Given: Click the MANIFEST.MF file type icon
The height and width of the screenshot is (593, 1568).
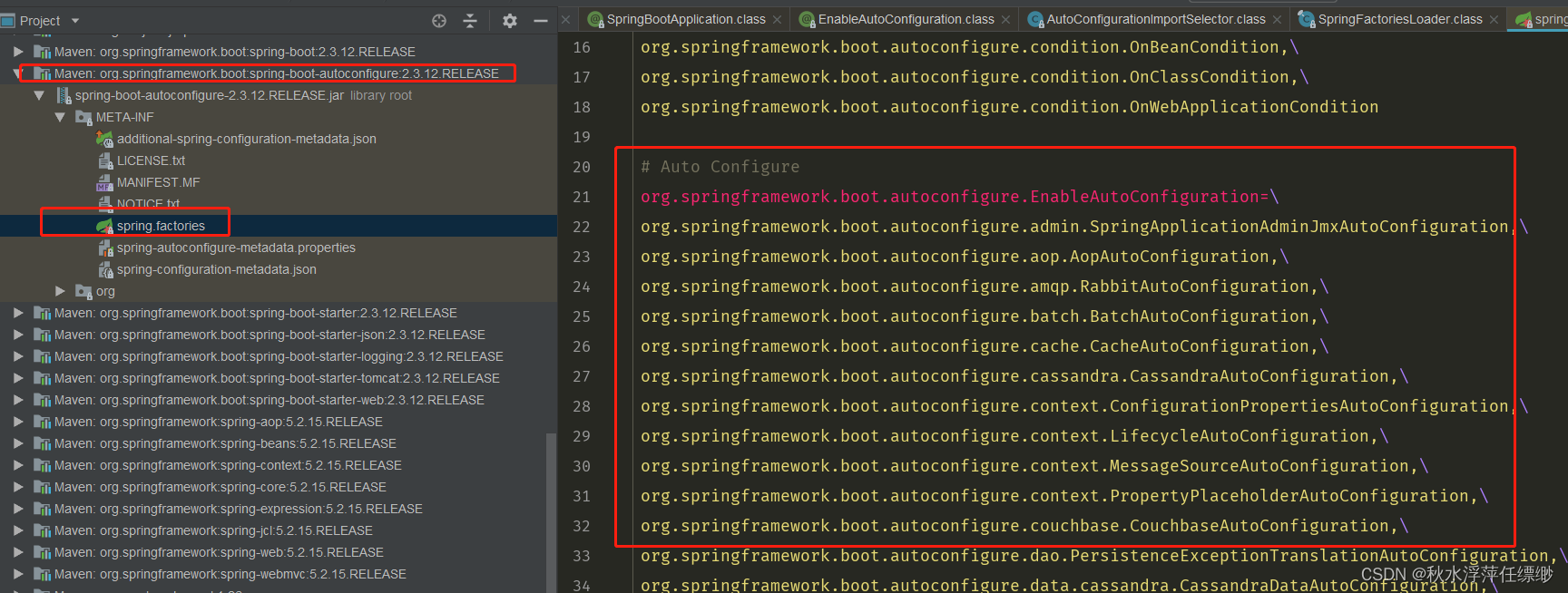Looking at the screenshot, I should [x=105, y=182].
